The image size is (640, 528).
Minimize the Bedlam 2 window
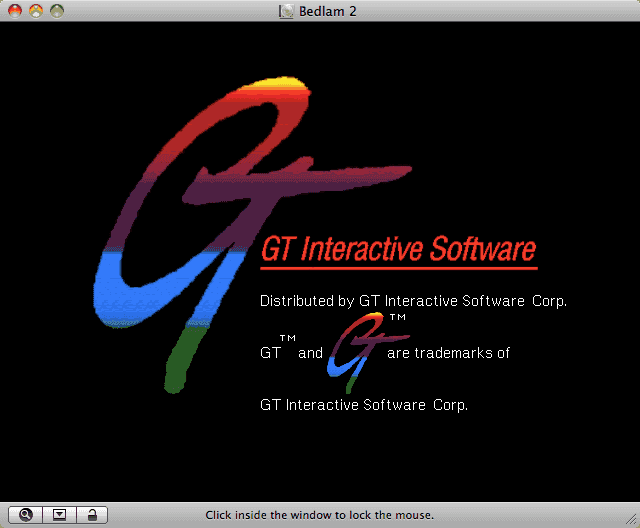pos(36,11)
